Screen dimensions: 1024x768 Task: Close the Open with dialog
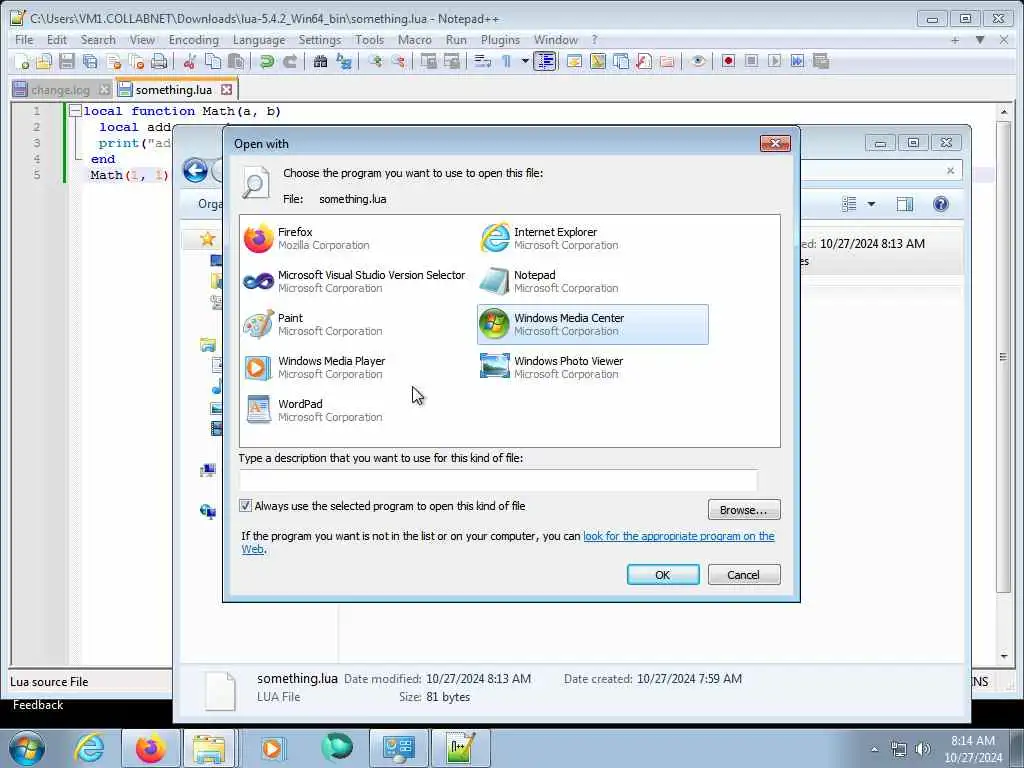pos(775,143)
